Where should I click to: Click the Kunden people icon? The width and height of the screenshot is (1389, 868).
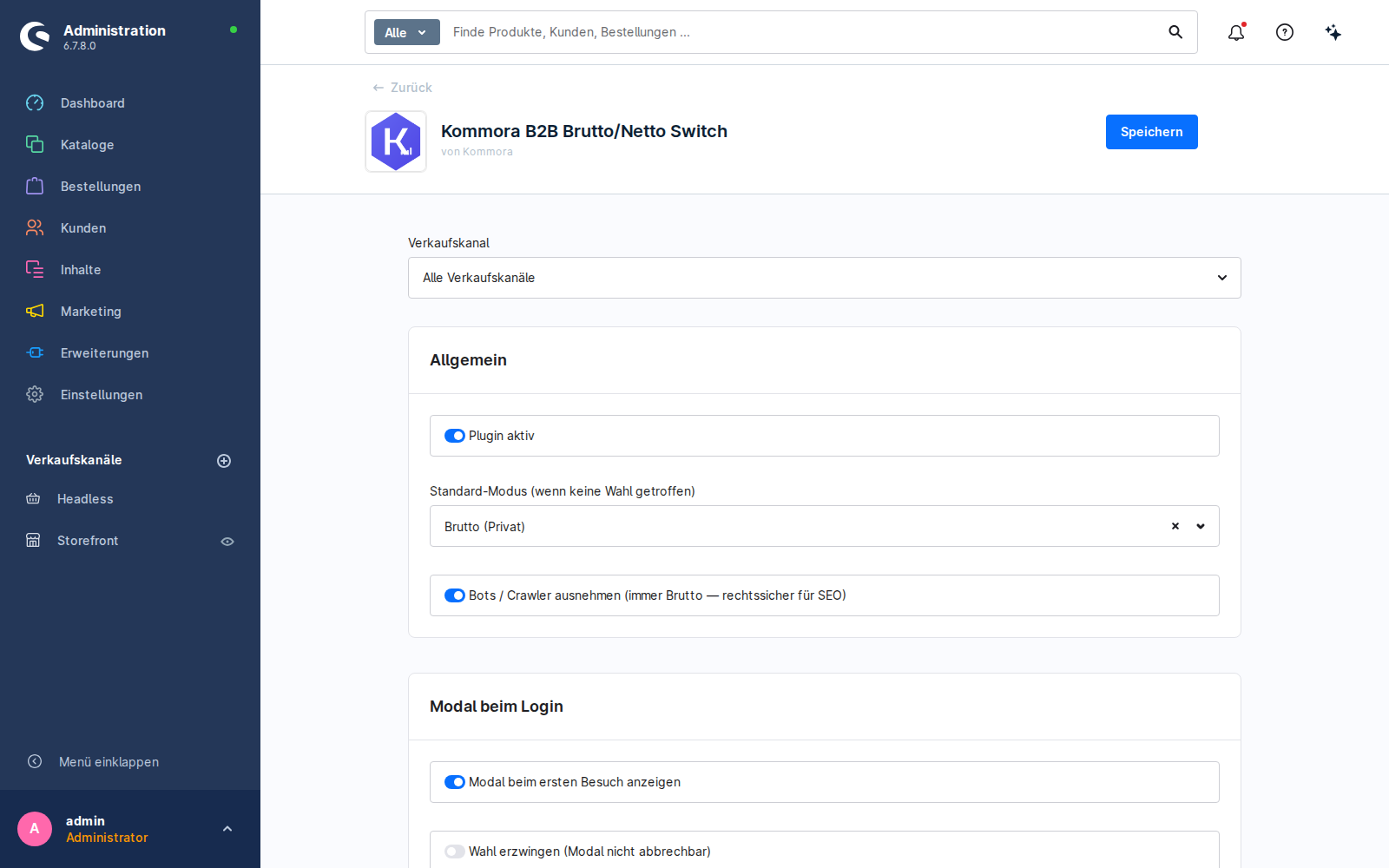point(35,228)
